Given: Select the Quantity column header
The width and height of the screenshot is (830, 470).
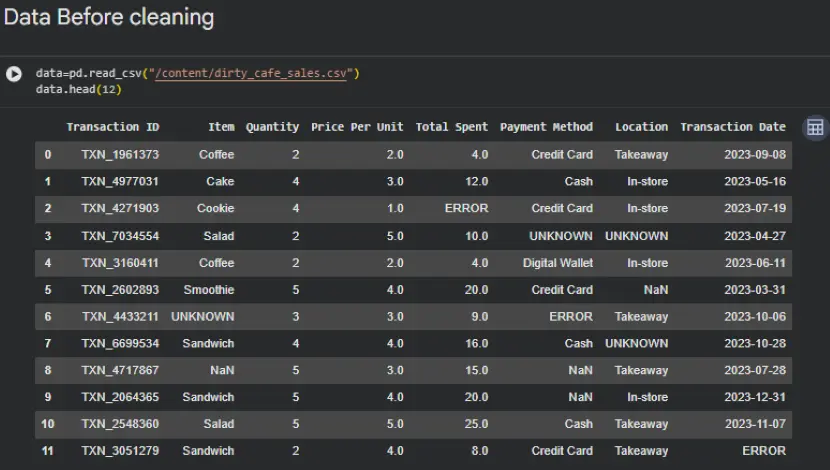Looking at the screenshot, I should pos(272,127).
